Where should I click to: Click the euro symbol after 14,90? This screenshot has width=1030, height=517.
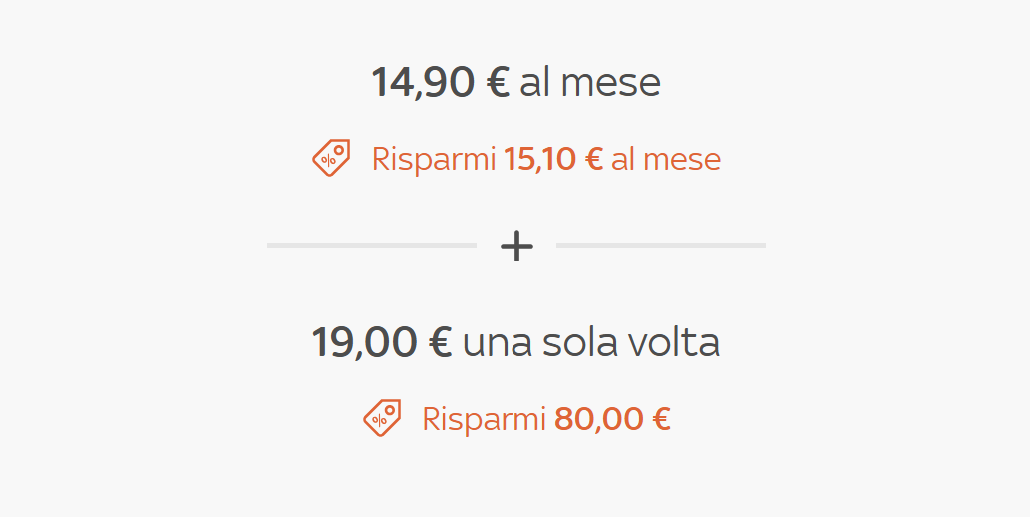pyautogui.click(x=497, y=82)
